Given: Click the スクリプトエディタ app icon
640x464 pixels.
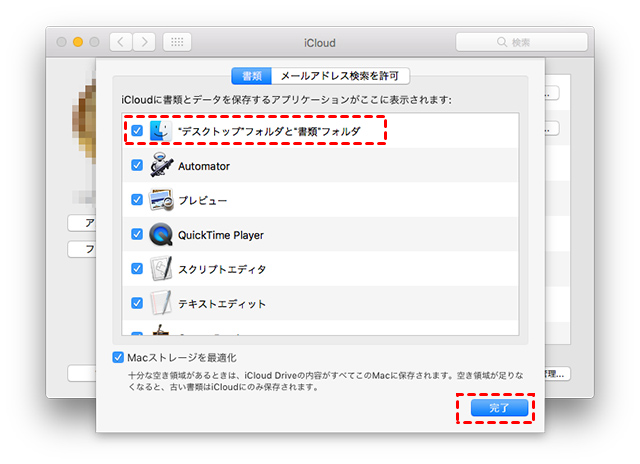Looking at the screenshot, I should [160, 269].
